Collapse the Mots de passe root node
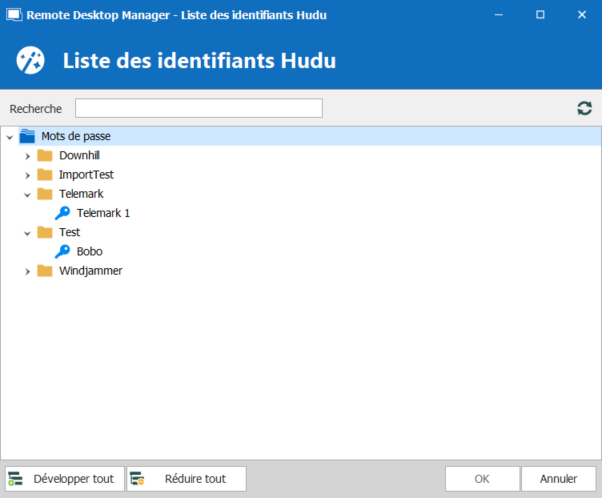 pyautogui.click(x=9, y=137)
